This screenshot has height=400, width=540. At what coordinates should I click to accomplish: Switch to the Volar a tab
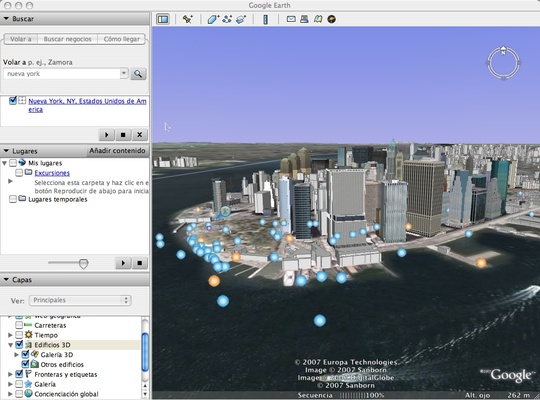click(x=21, y=39)
